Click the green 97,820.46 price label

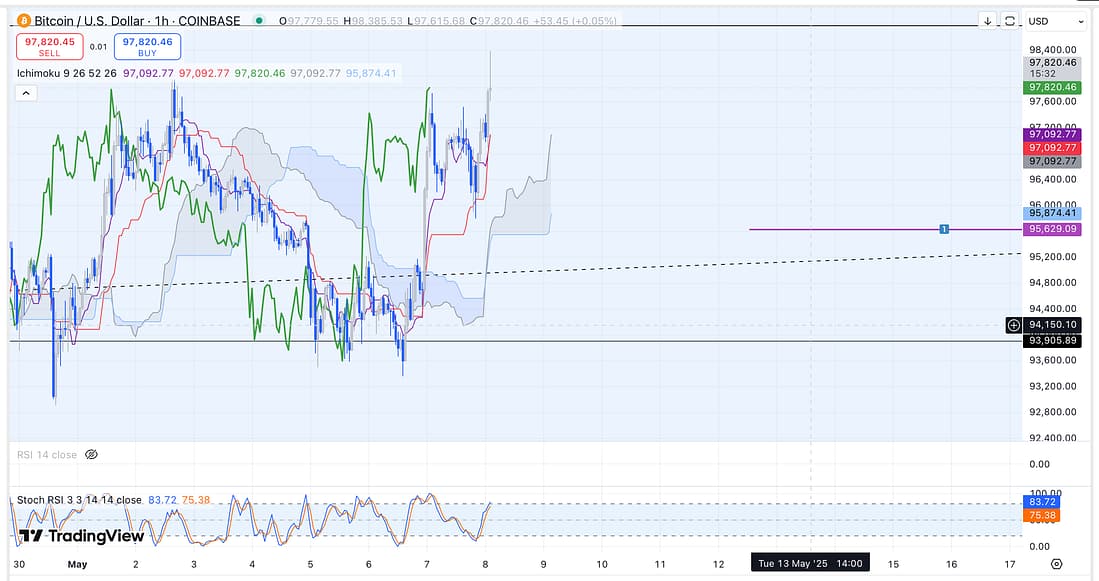click(1052, 88)
